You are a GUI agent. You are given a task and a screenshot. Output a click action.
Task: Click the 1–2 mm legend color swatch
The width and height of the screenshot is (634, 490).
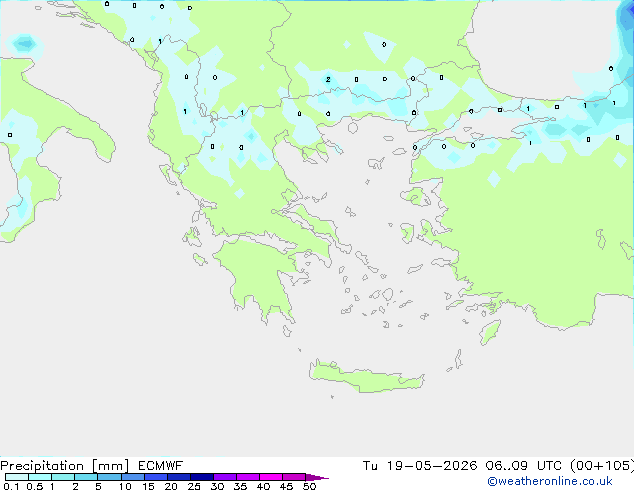tap(63, 477)
